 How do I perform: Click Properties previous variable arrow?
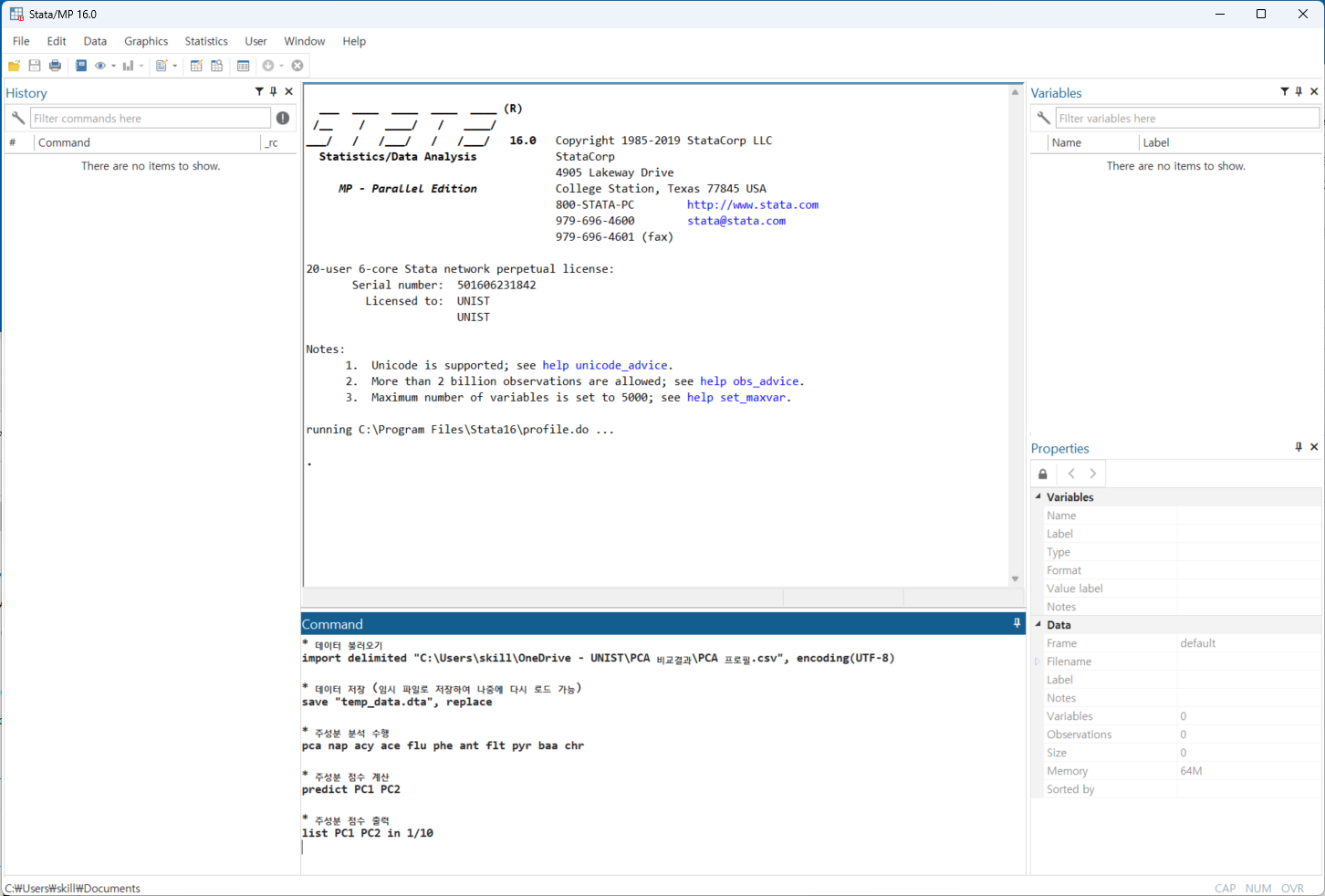point(1071,474)
